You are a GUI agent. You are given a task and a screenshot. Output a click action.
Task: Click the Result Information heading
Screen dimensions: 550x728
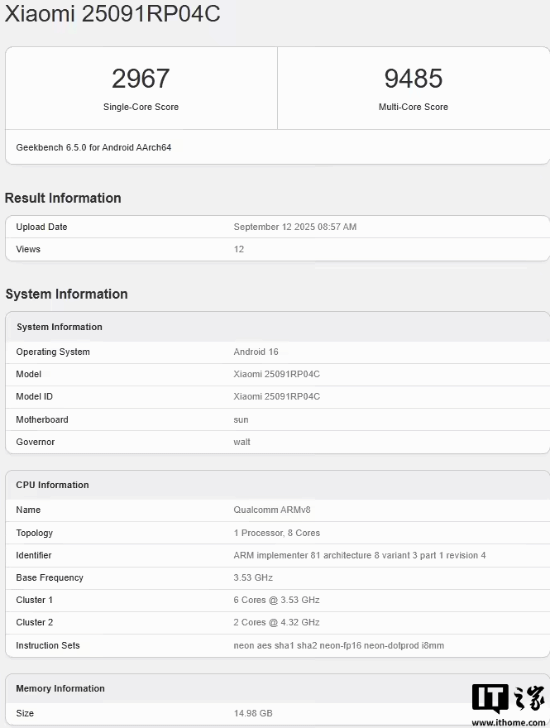(x=63, y=198)
